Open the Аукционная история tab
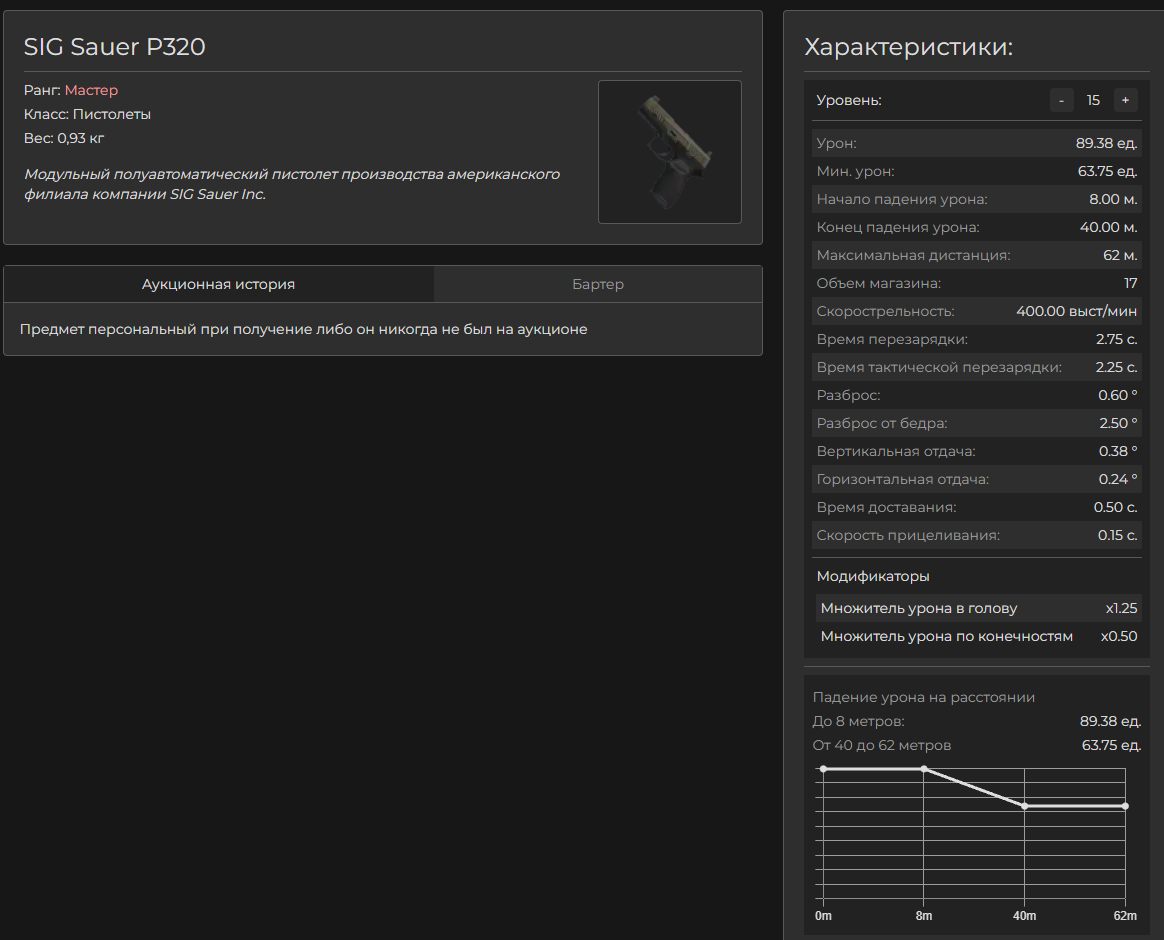The width and height of the screenshot is (1164, 940). tap(218, 284)
